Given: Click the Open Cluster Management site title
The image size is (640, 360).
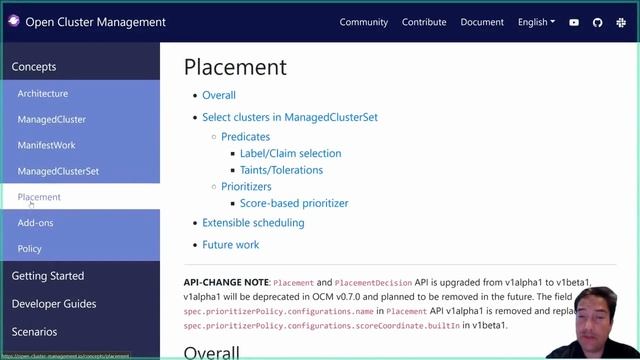Looking at the screenshot, I should point(96,22).
